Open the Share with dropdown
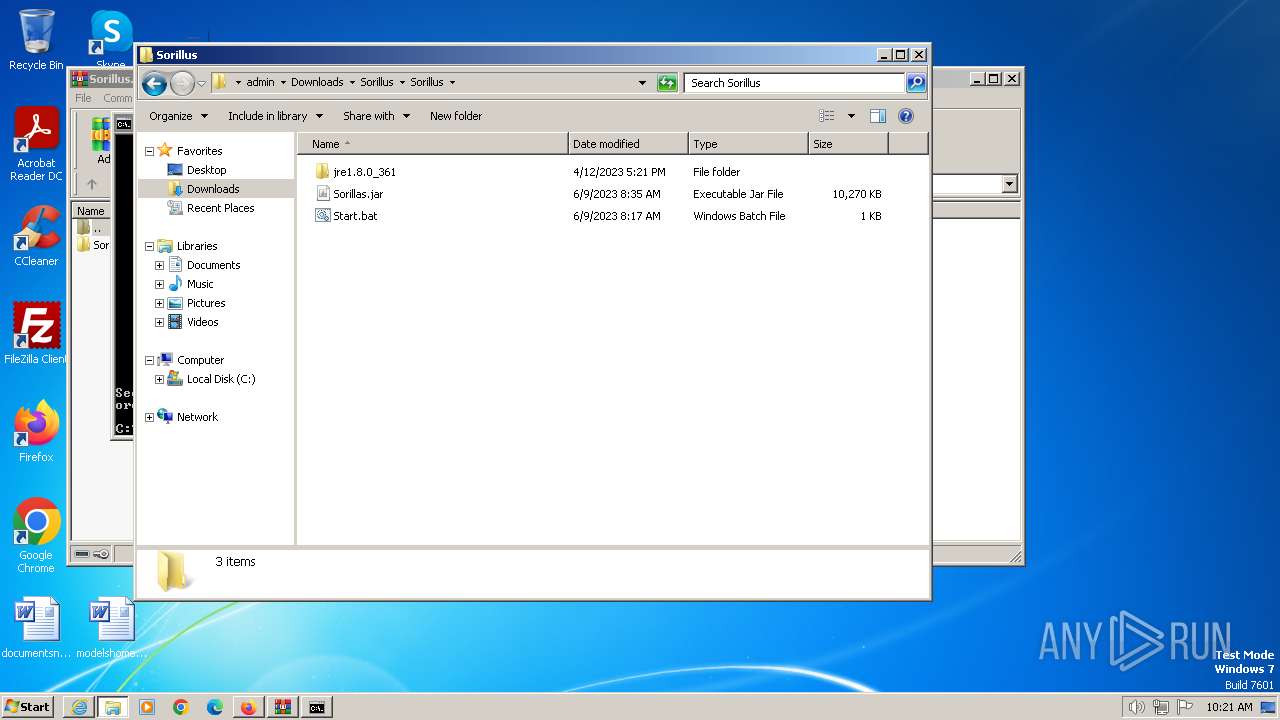 pos(376,116)
